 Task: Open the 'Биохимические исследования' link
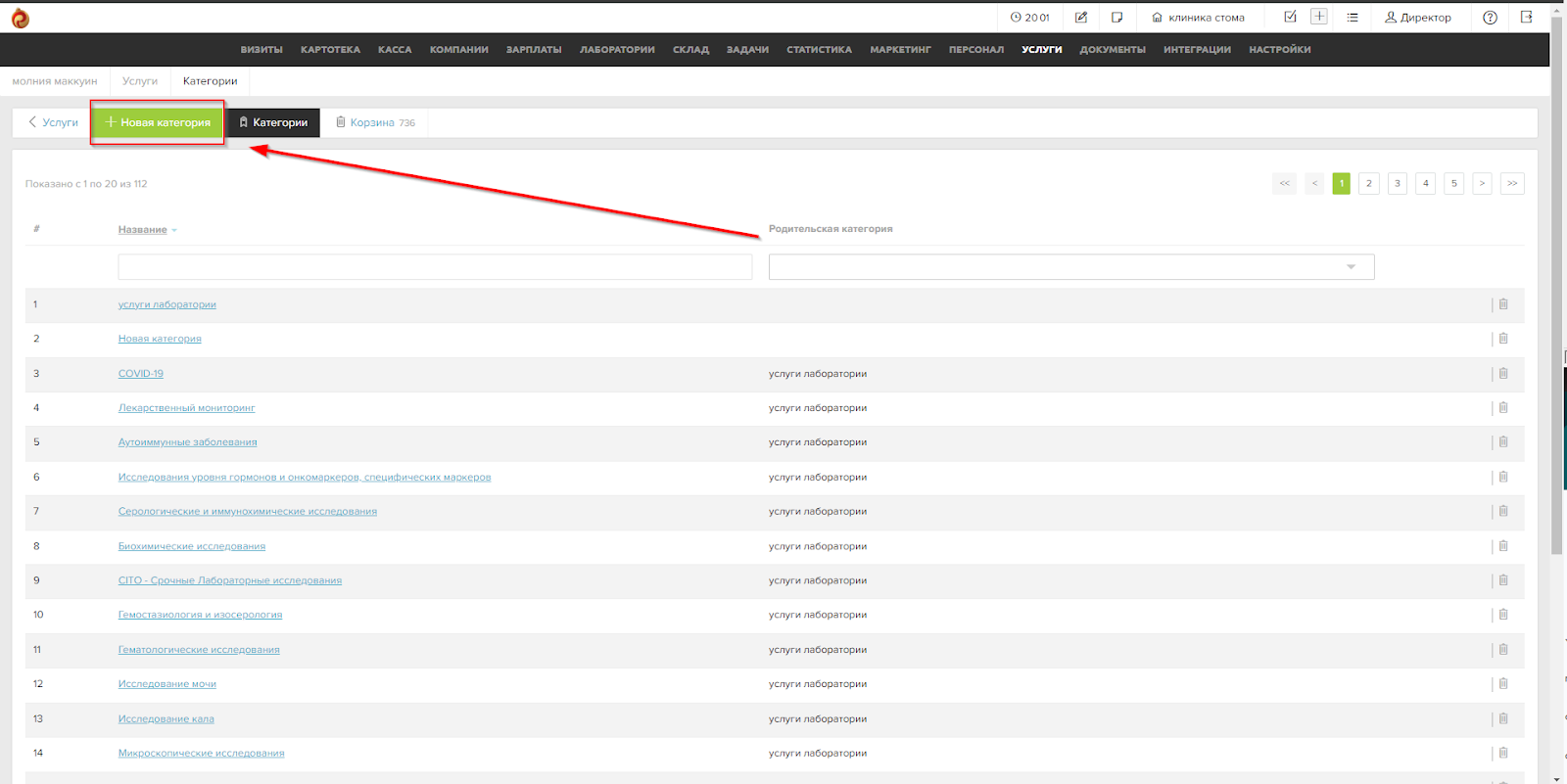pyautogui.click(x=192, y=546)
